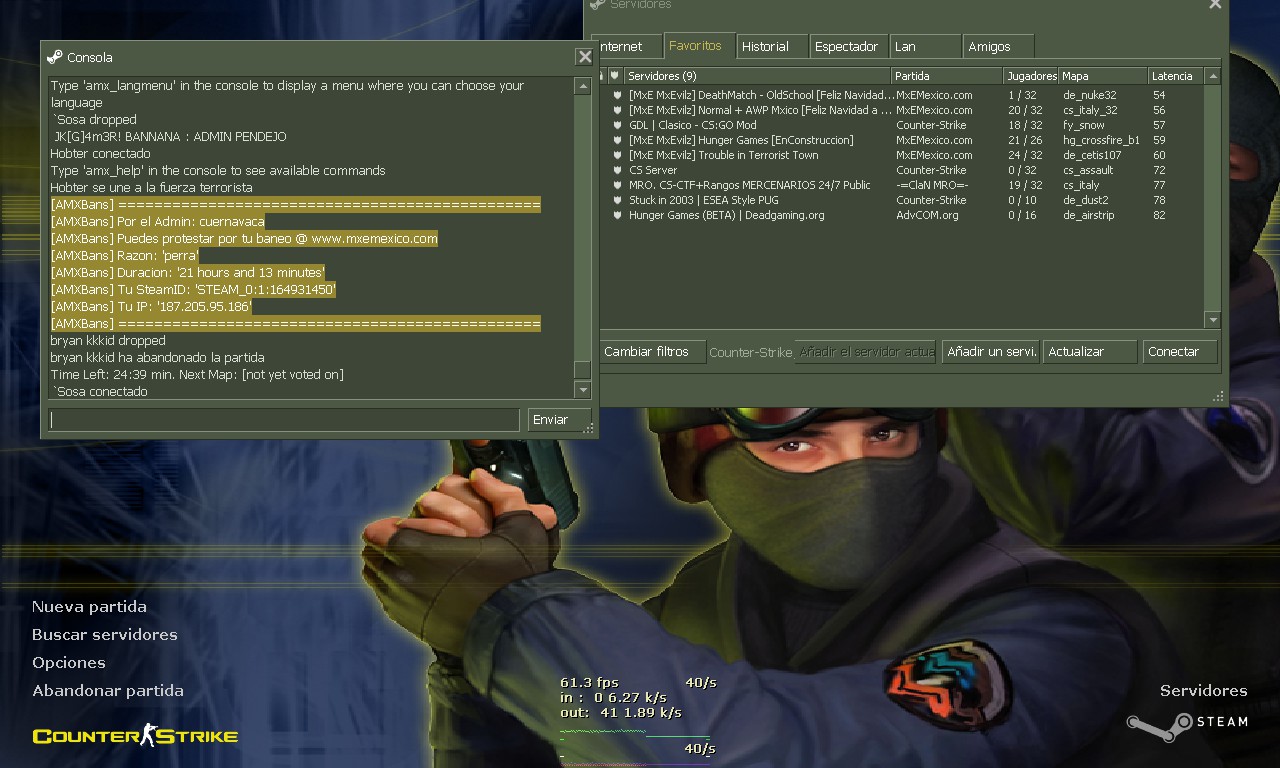Click the Servidores window resize grip
Screen dimensions: 1280x768
click(x=1218, y=397)
